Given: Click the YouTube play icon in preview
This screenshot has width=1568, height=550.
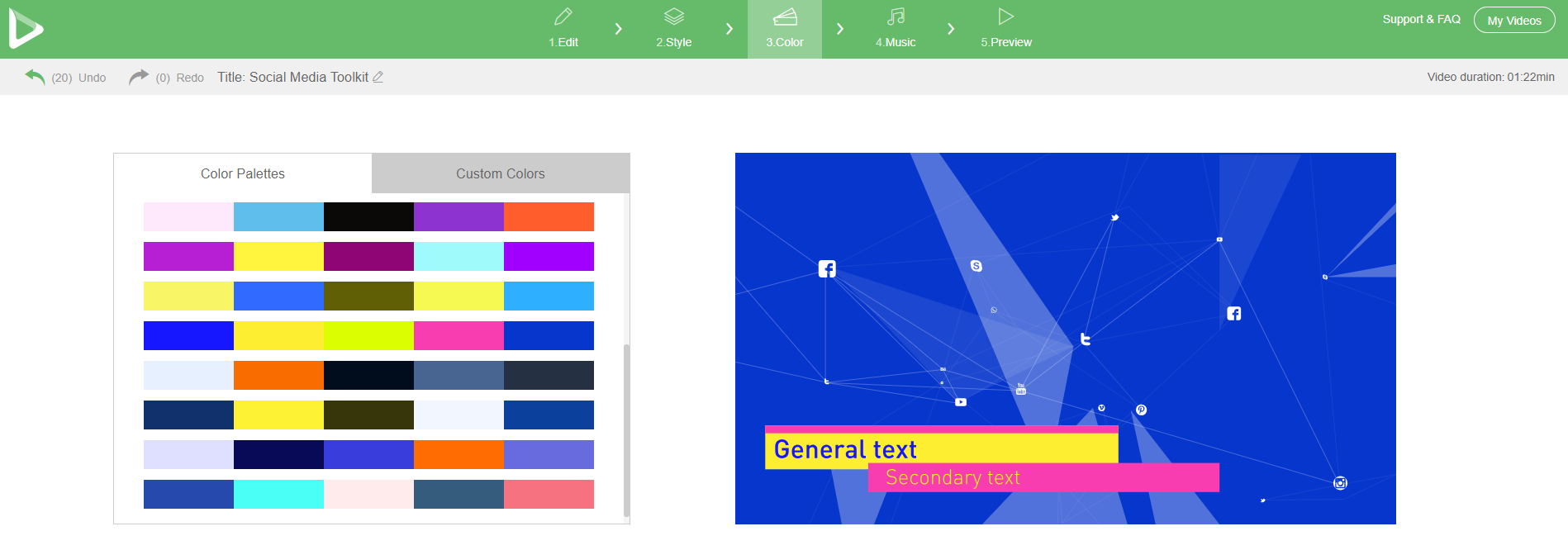Looking at the screenshot, I should pyautogui.click(x=961, y=402).
